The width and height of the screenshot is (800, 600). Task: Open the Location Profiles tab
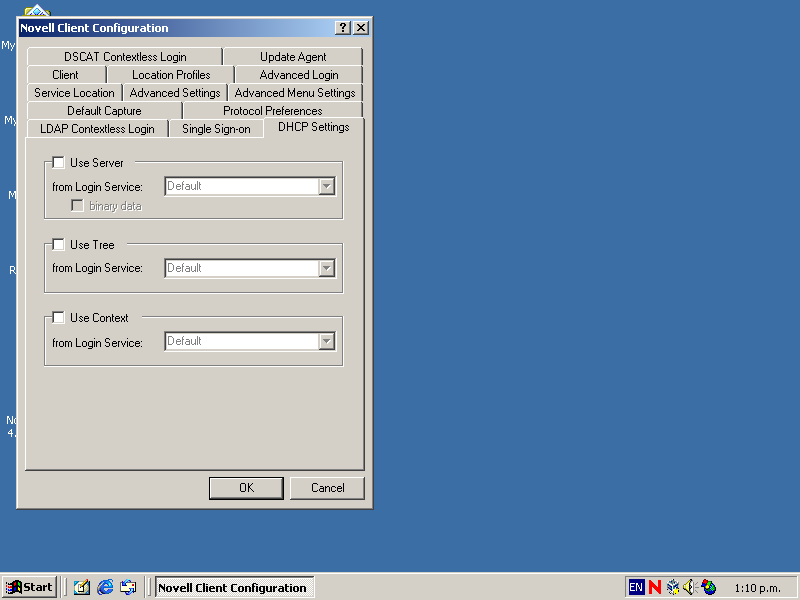[171, 75]
